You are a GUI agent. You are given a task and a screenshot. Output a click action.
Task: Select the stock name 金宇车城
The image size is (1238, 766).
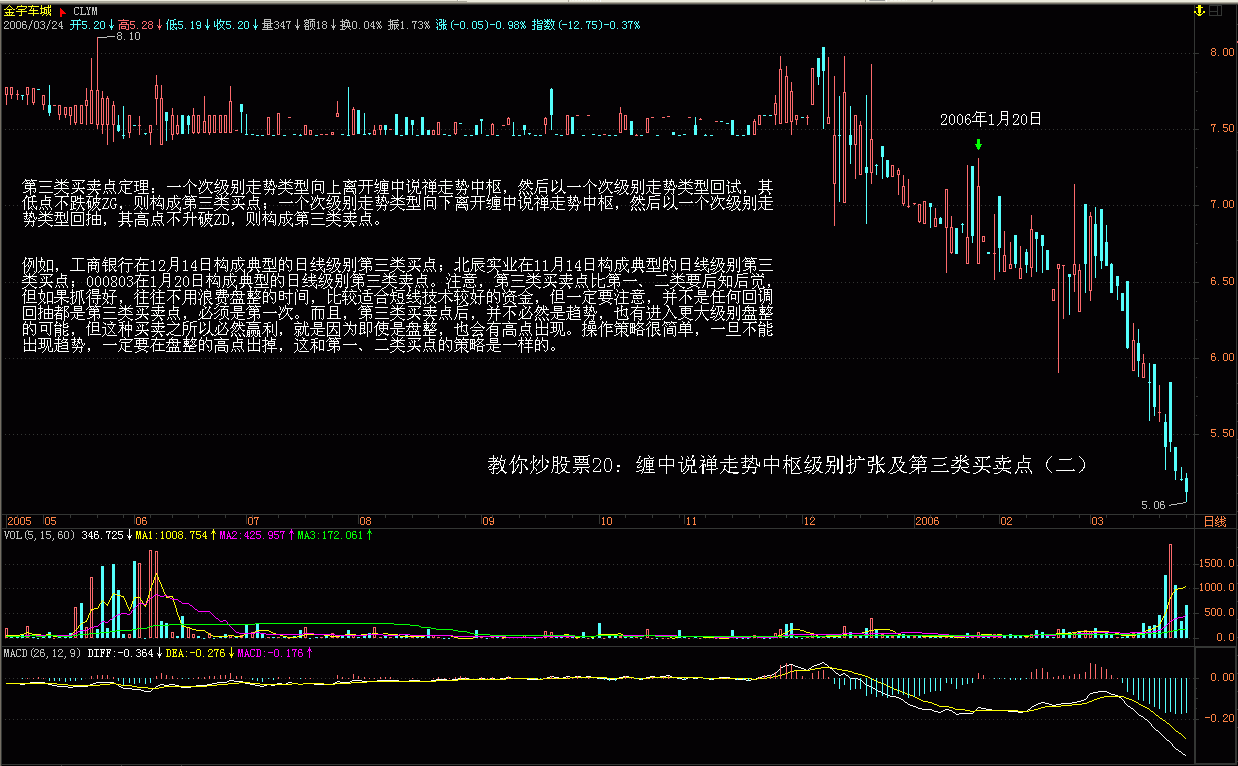[27, 11]
